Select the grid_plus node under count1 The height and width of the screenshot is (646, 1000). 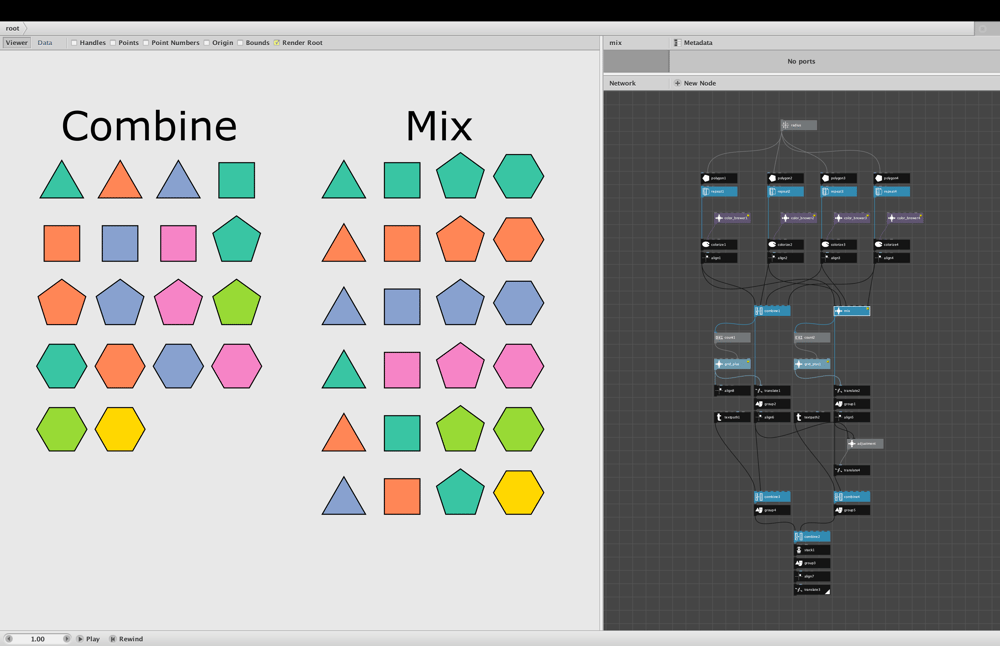pos(732,364)
